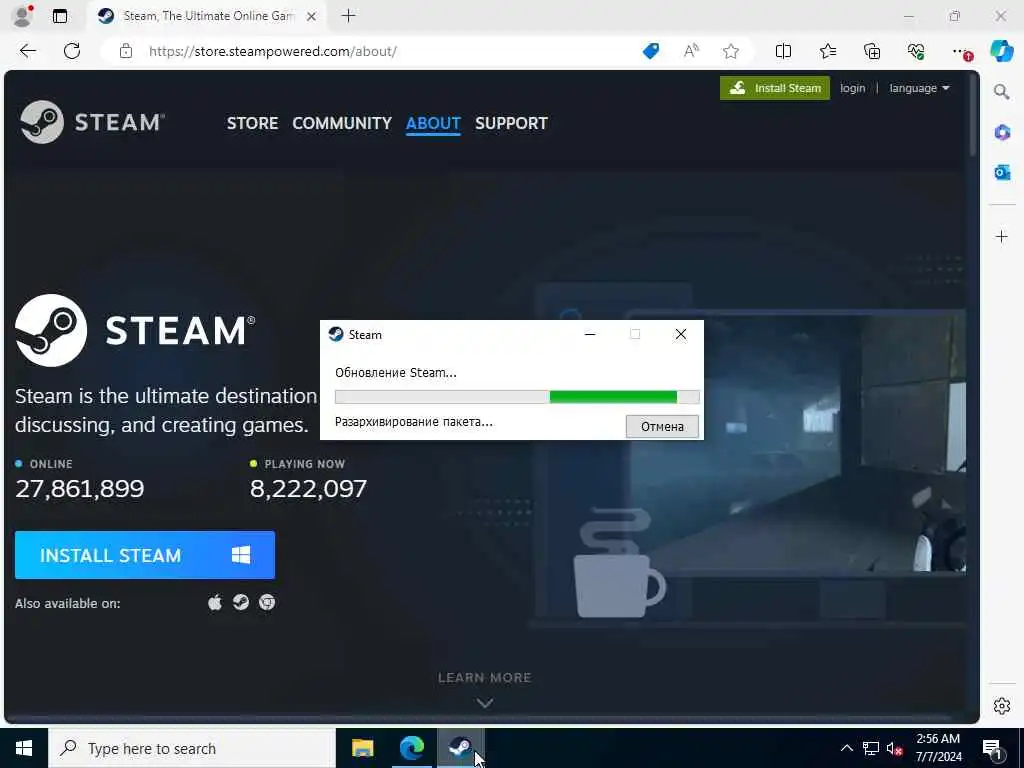
Task: Open the notification center icon
Action: coord(993,748)
